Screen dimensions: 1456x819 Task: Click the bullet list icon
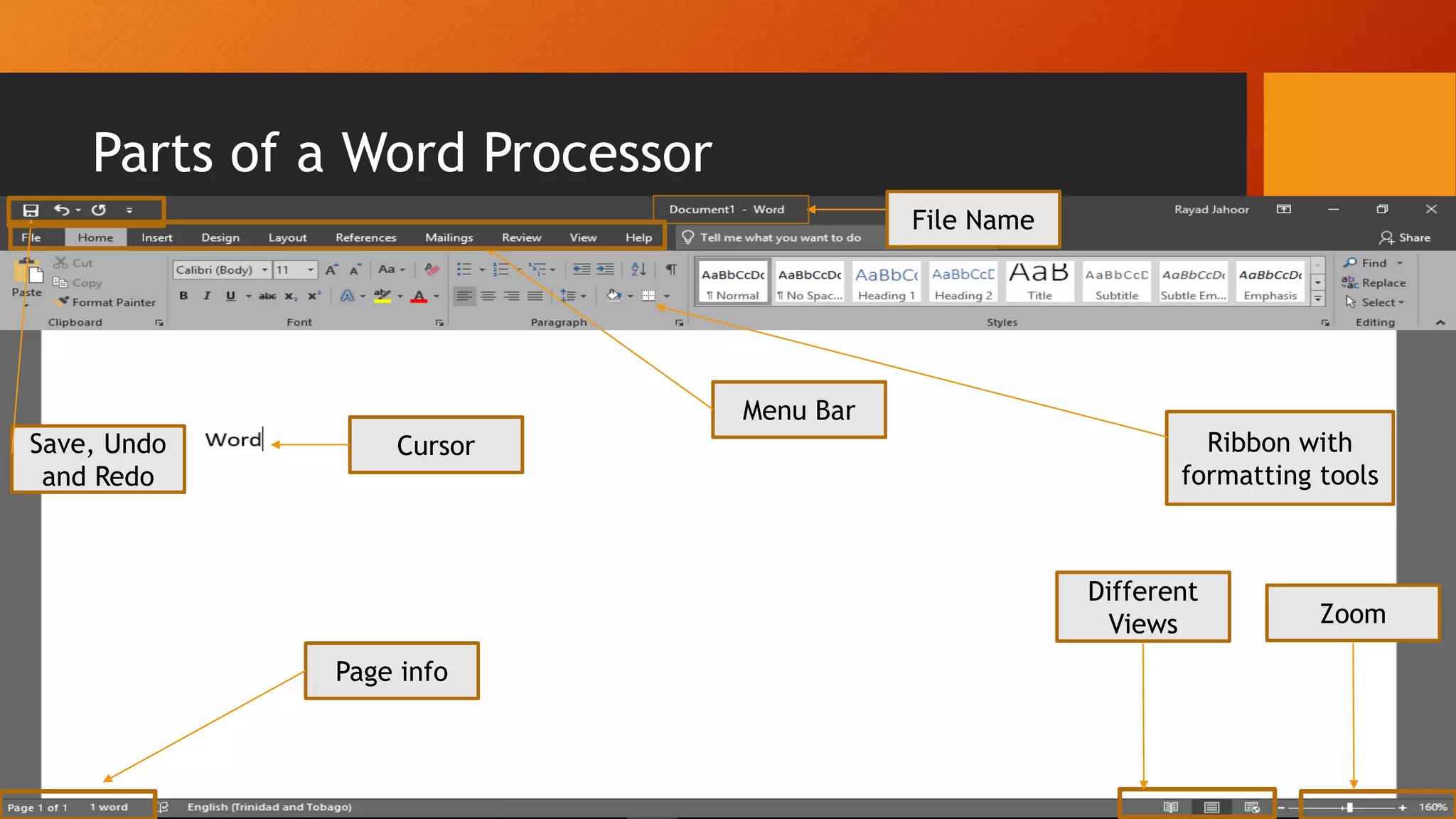click(464, 269)
